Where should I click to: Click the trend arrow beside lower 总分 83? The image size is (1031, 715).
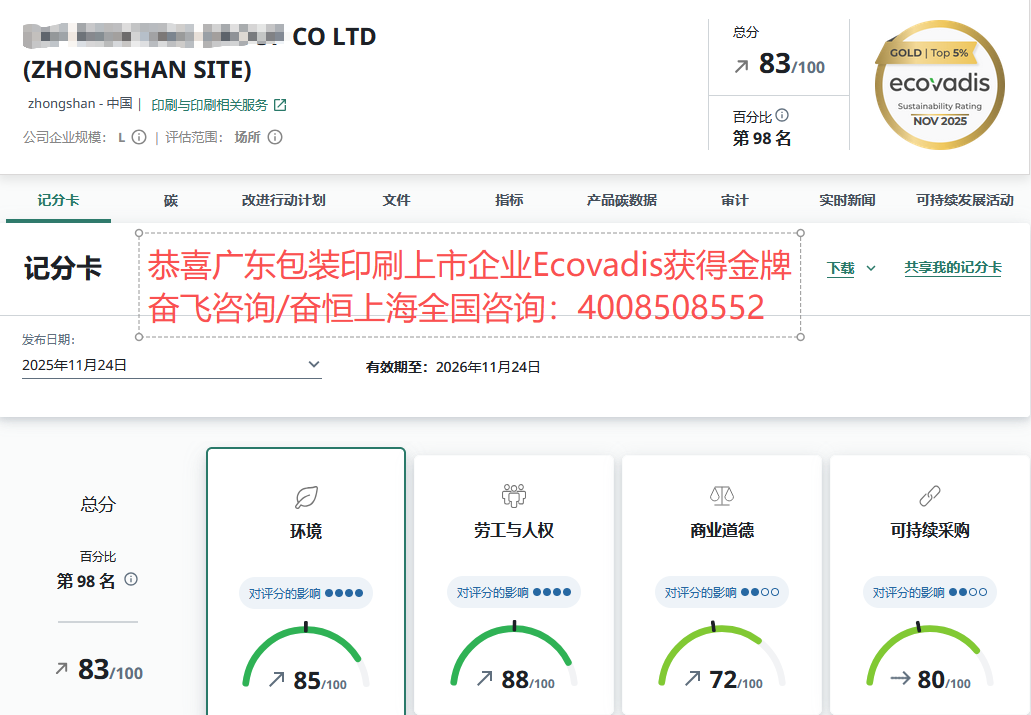tap(62, 669)
